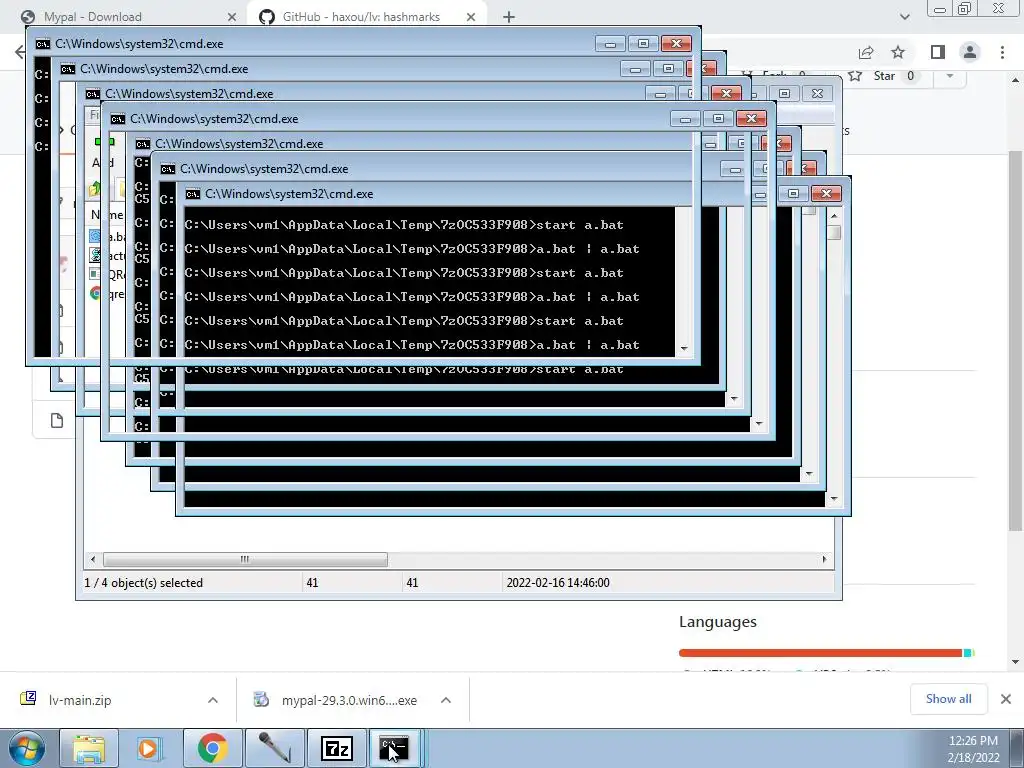Click the GitHub page scrollbar up arrow
Screen dimensions: 1024x768
[x=1015, y=80]
